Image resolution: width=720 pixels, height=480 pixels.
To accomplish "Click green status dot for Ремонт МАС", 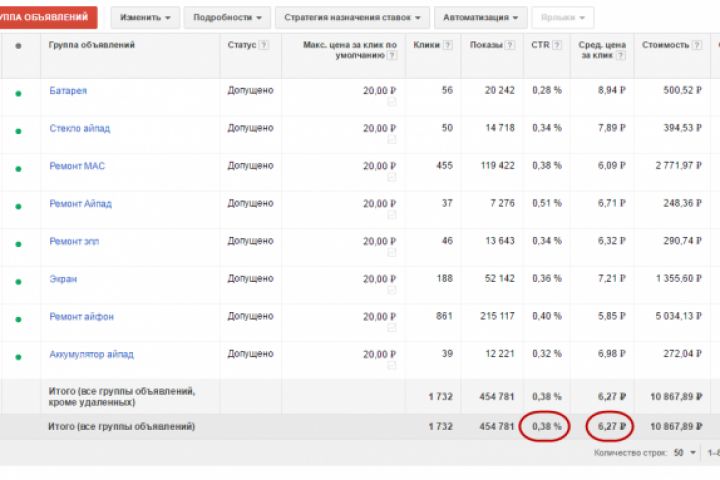I will click(x=18, y=167).
